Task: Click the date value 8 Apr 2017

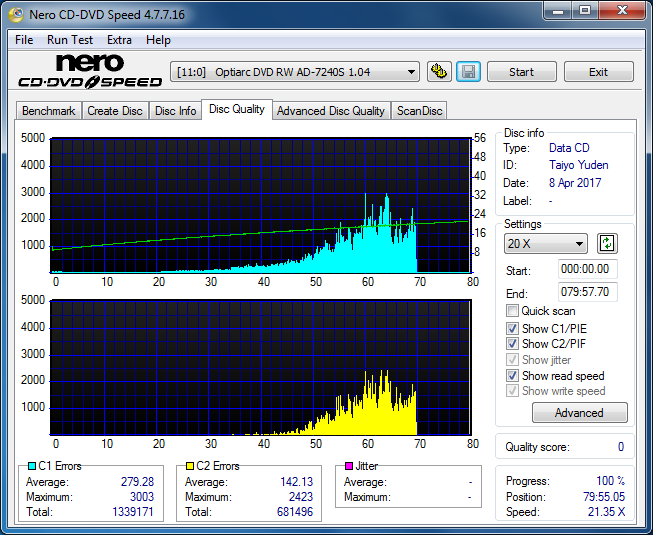Action: tap(575, 183)
